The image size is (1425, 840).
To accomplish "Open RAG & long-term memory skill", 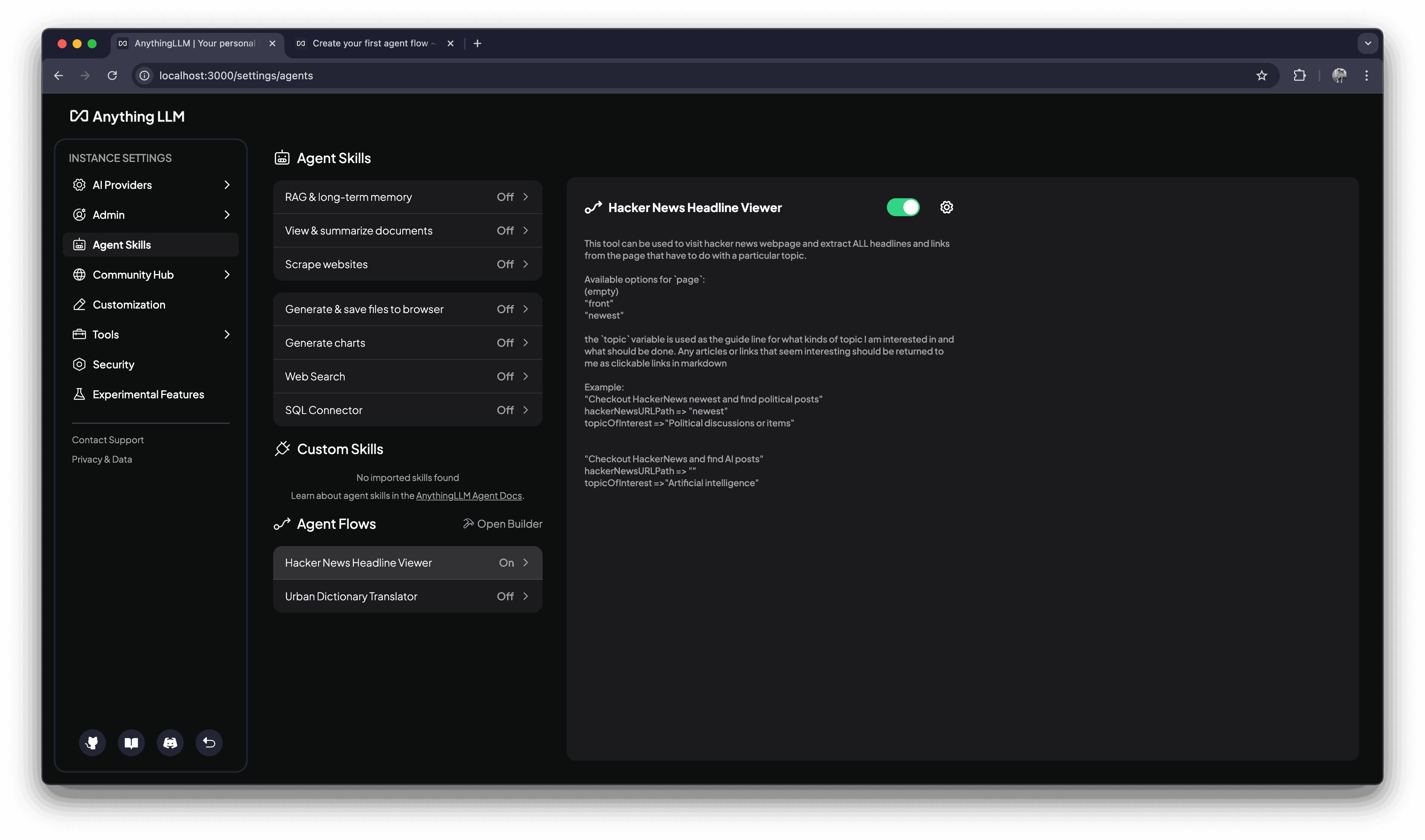I will [x=407, y=197].
